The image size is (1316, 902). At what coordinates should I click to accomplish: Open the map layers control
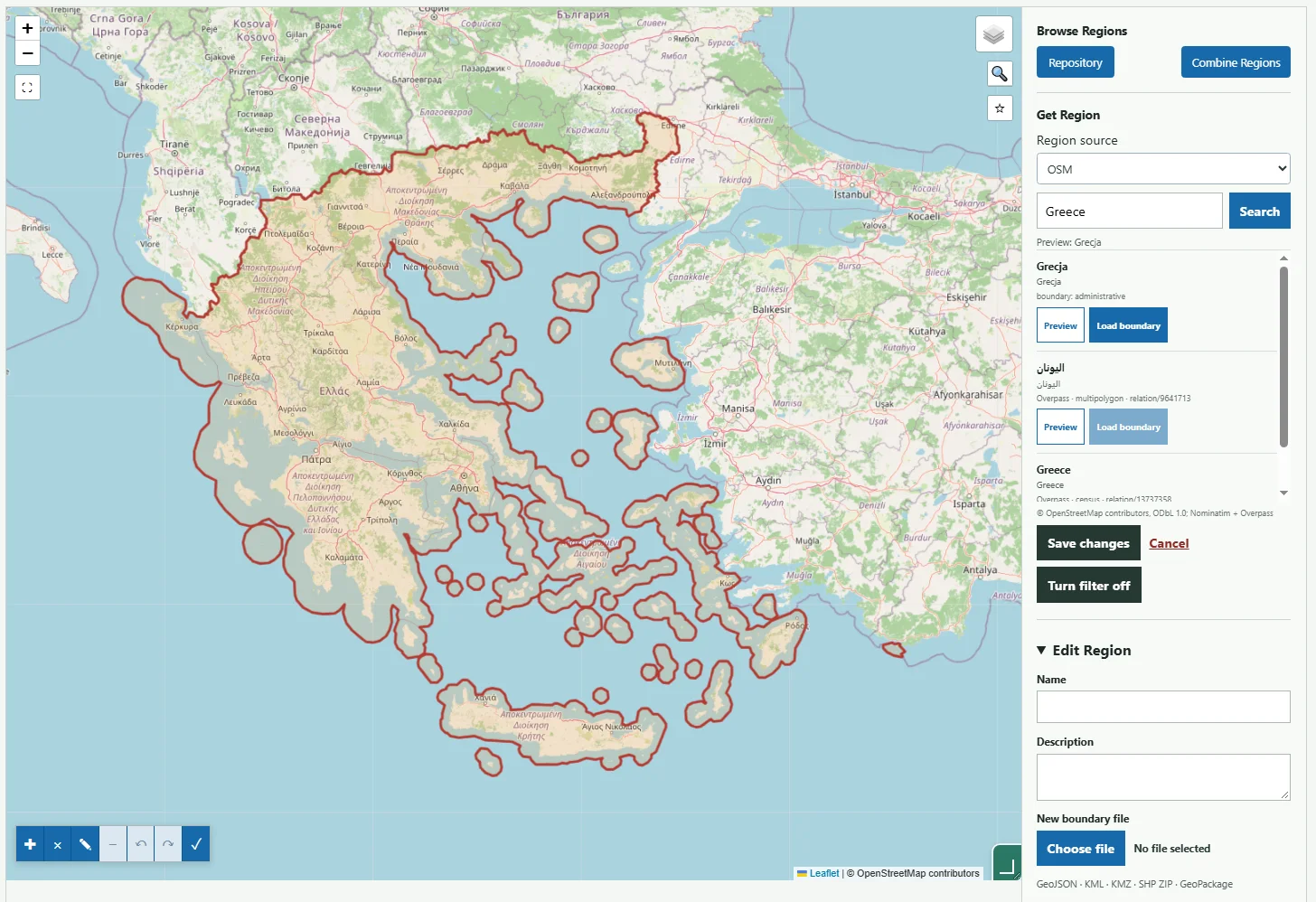[x=994, y=34]
